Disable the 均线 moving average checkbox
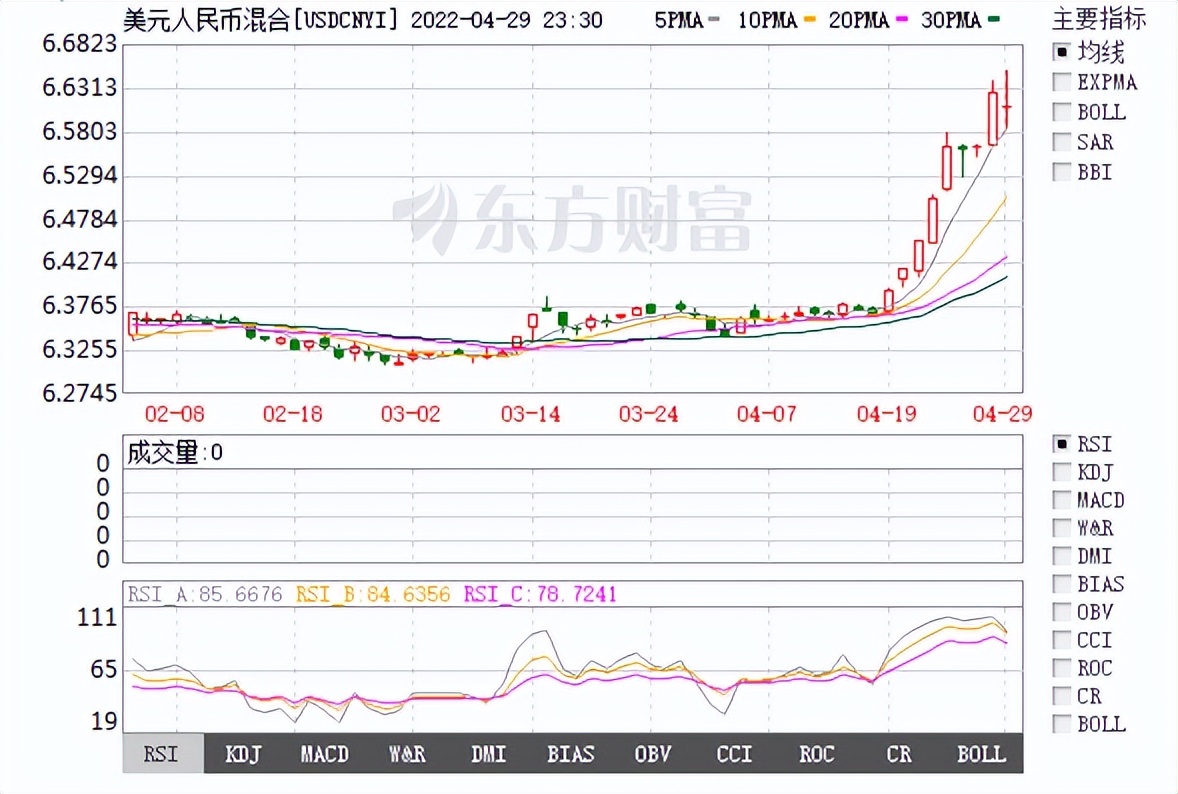The image size is (1178, 794). [x=1060, y=52]
